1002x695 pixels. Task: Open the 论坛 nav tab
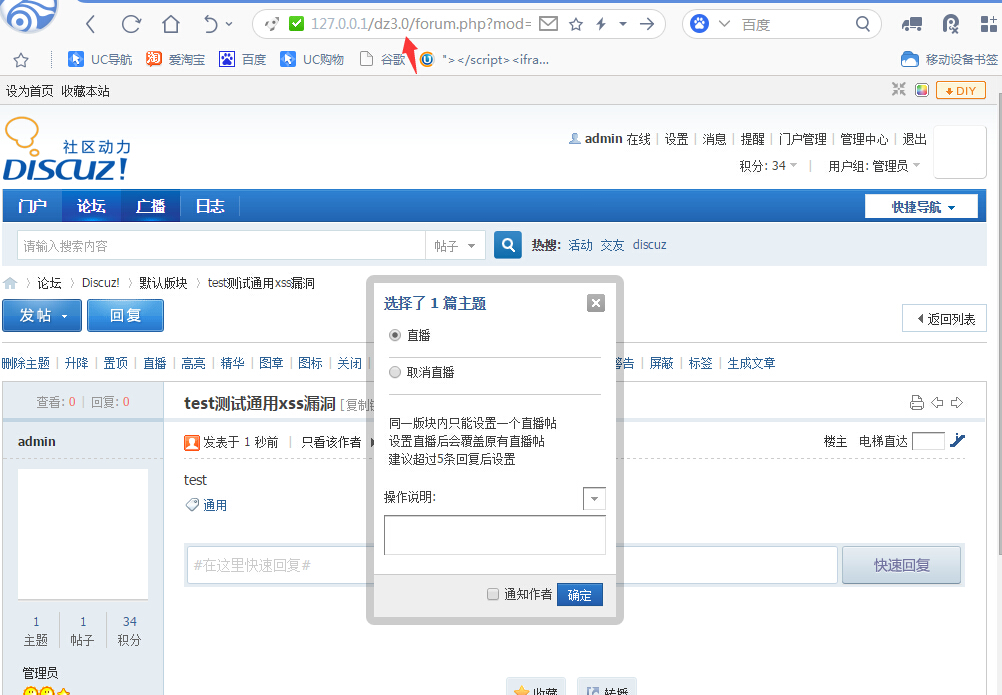(x=91, y=206)
